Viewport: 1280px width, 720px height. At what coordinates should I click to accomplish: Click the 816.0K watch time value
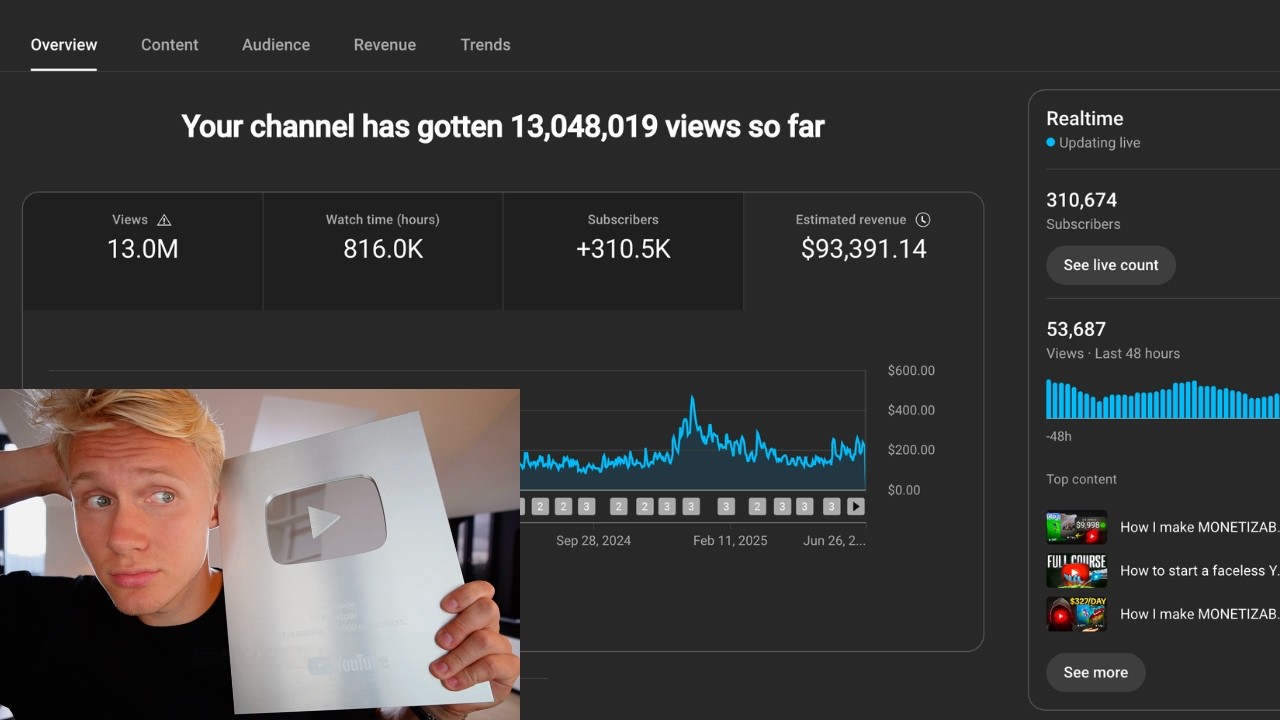[383, 249]
